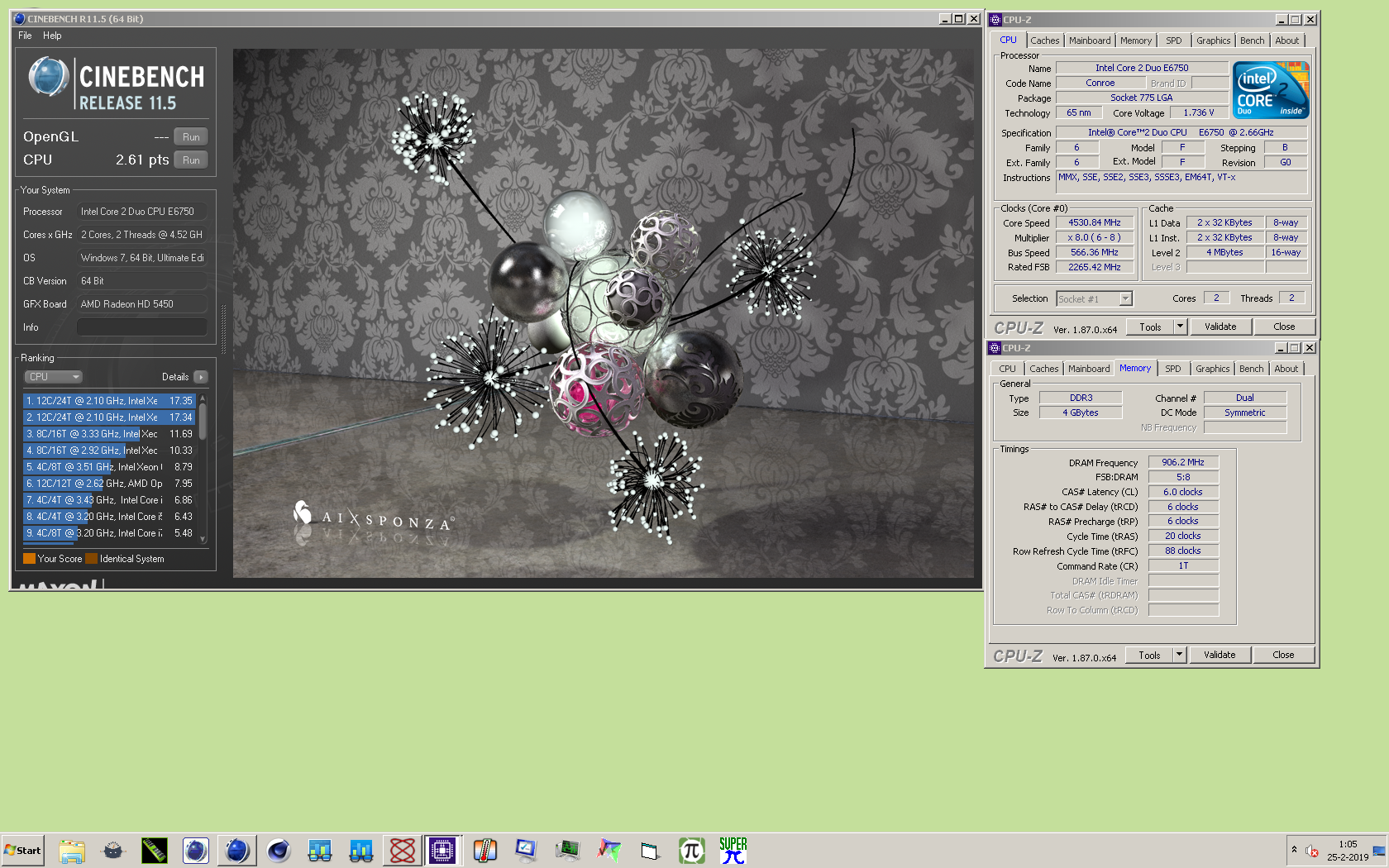The image size is (1389, 868).
Task: Open Bench tab in upper CPU-Z window
Action: pyautogui.click(x=1252, y=41)
